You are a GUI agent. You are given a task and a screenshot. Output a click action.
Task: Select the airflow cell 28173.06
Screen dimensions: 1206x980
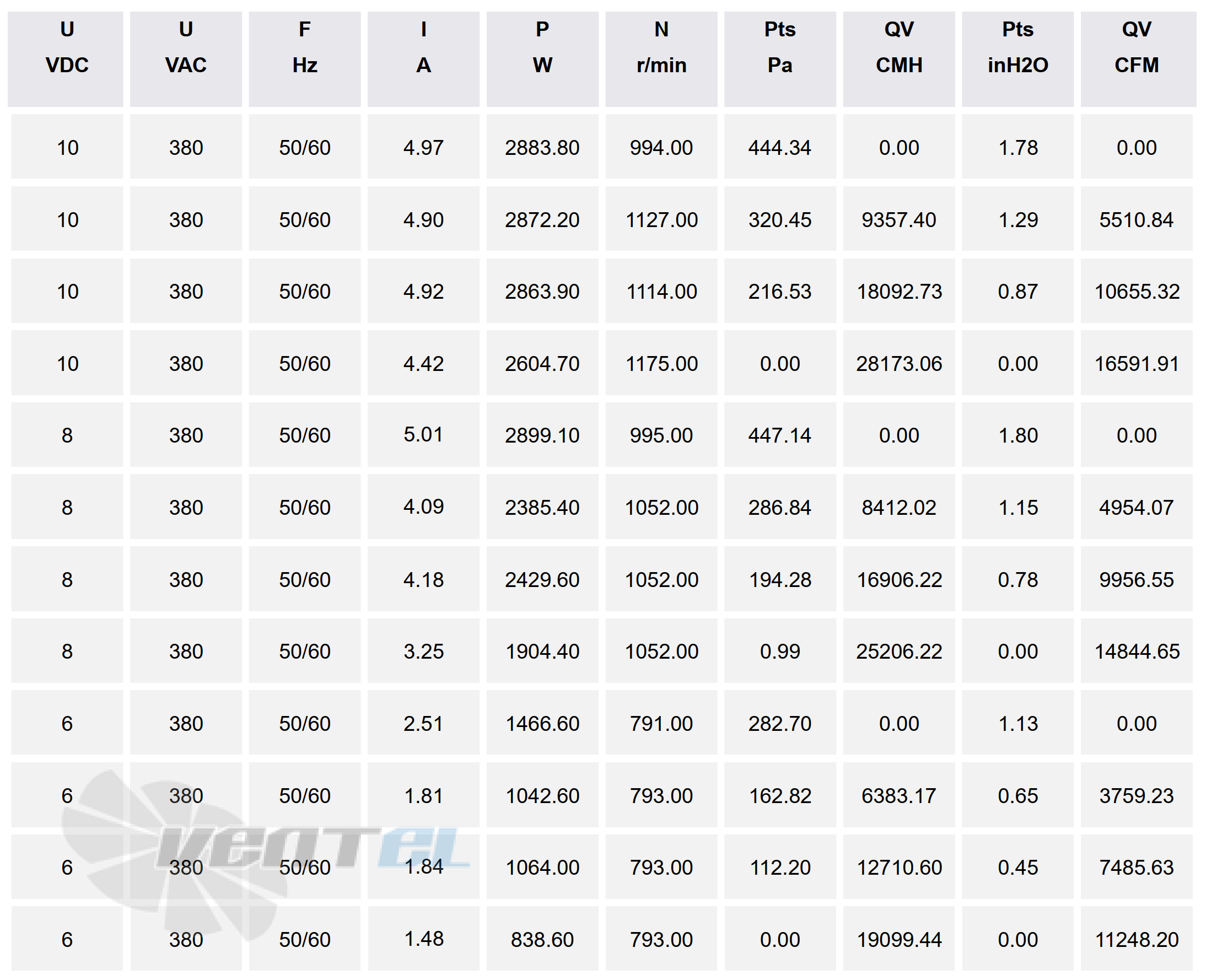pyautogui.click(x=899, y=364)
